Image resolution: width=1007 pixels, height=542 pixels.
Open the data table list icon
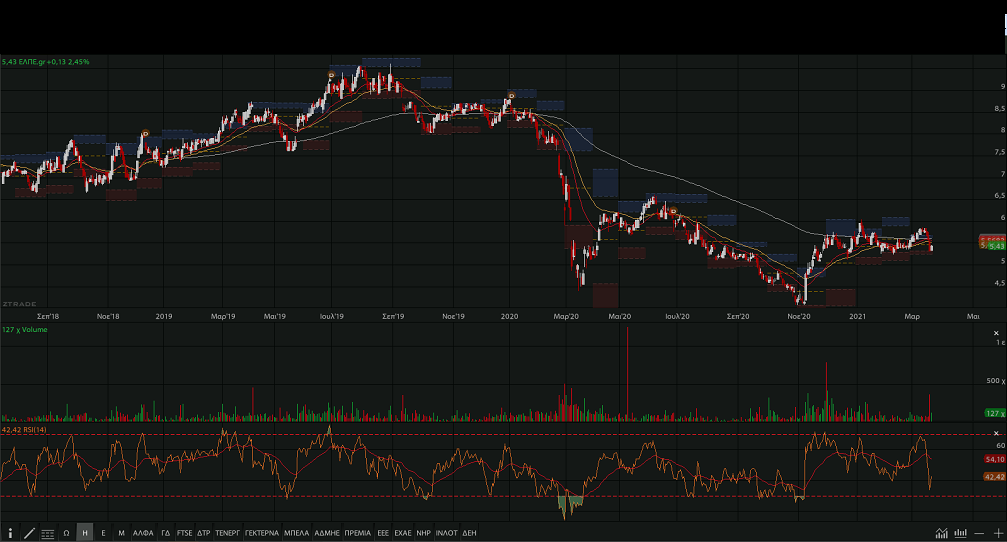point(48,533)
